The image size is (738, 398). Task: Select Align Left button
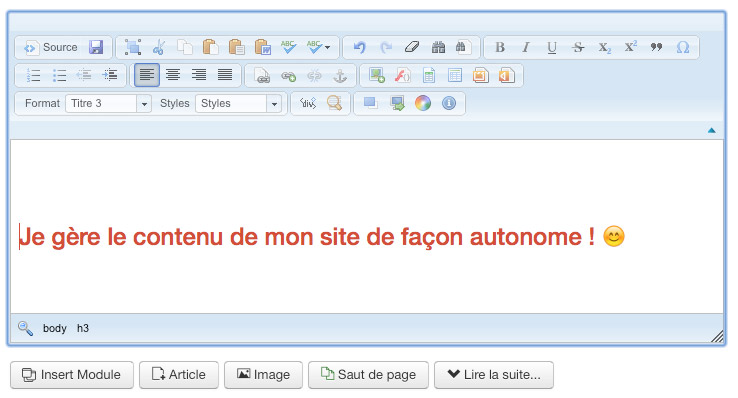coord(147,75)
